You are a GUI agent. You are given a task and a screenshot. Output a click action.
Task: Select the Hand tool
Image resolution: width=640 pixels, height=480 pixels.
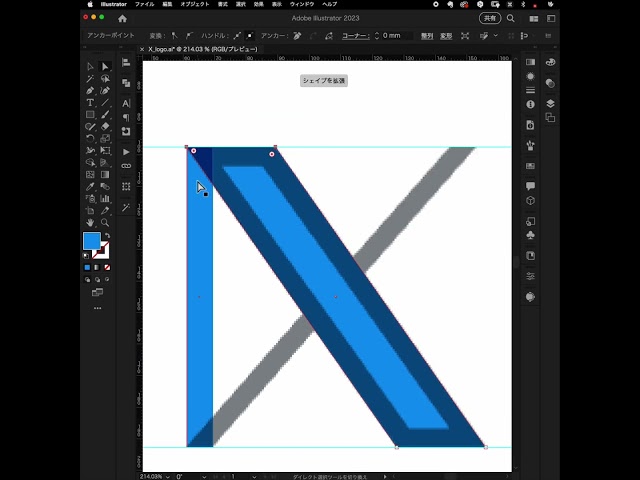pos(90,222)
